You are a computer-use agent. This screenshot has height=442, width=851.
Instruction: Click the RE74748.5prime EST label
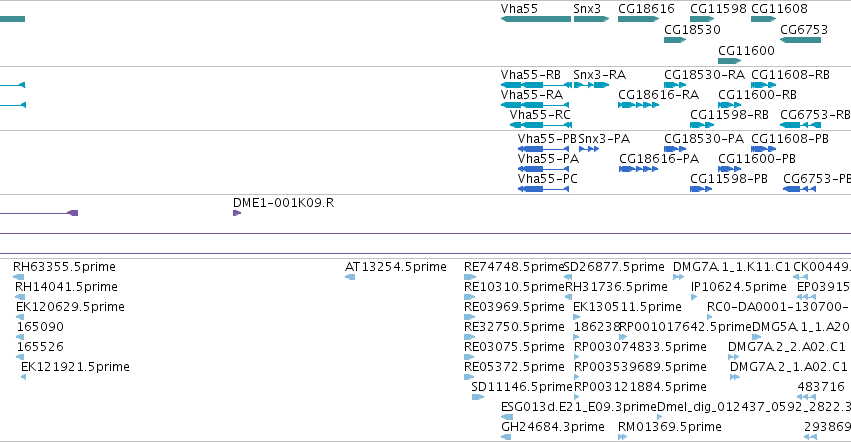514,267
